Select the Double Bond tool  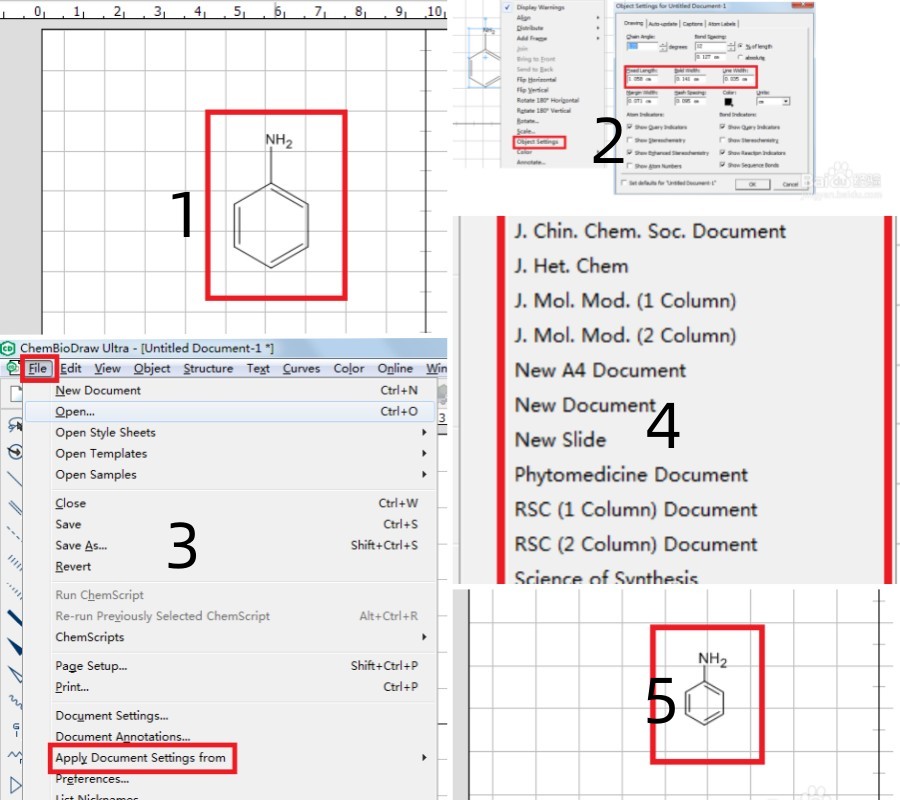[14, 507]
